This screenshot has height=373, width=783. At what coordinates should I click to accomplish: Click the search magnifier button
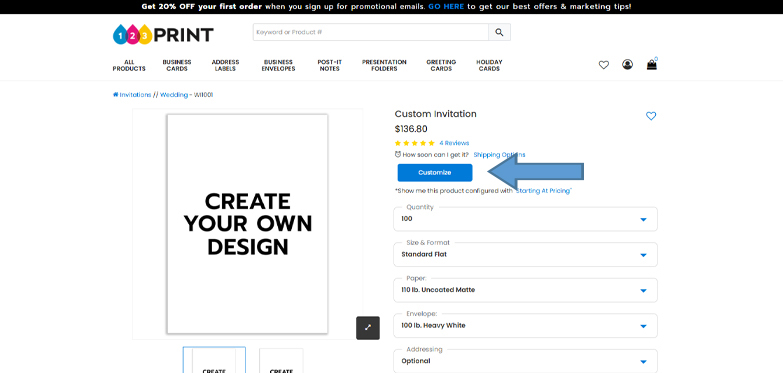499,32
